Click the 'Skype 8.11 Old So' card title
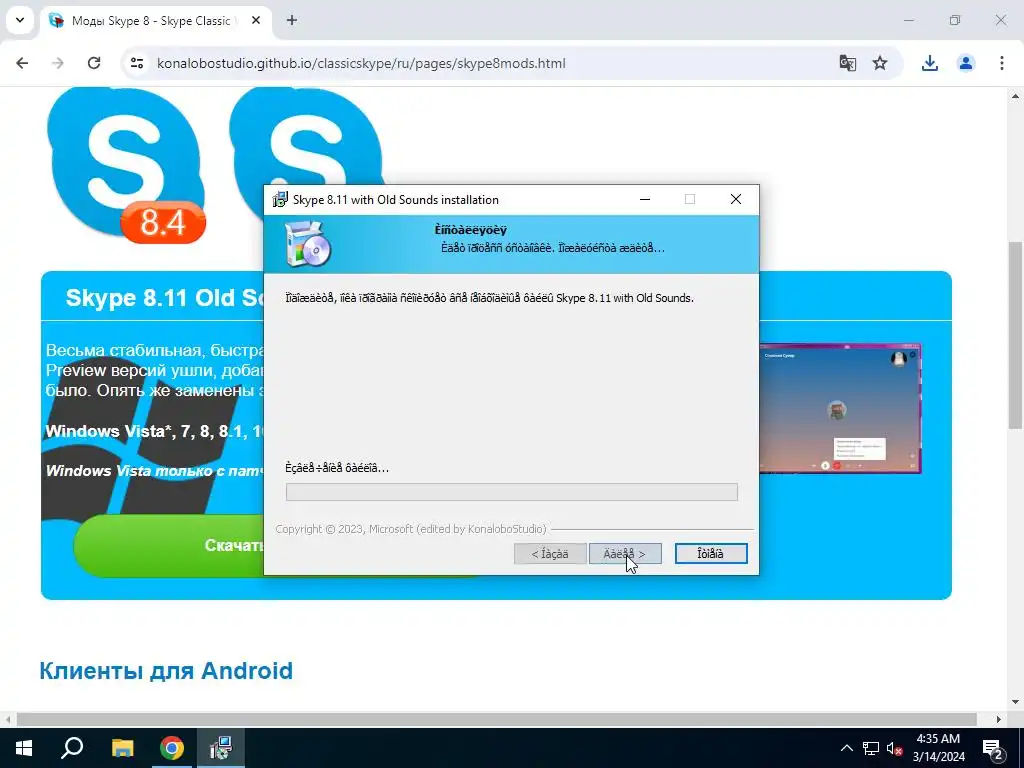The height and width of the screenshot is (768, 1024). (x=165, y=298)
